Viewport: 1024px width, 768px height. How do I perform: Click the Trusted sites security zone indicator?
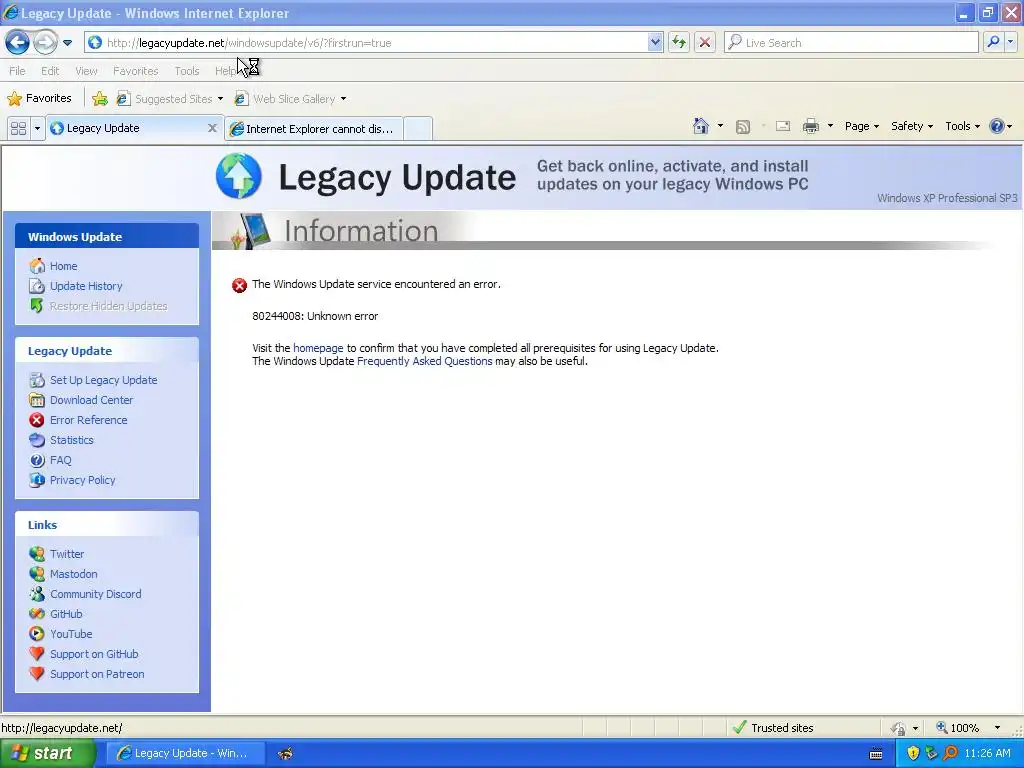pos(773,728)
